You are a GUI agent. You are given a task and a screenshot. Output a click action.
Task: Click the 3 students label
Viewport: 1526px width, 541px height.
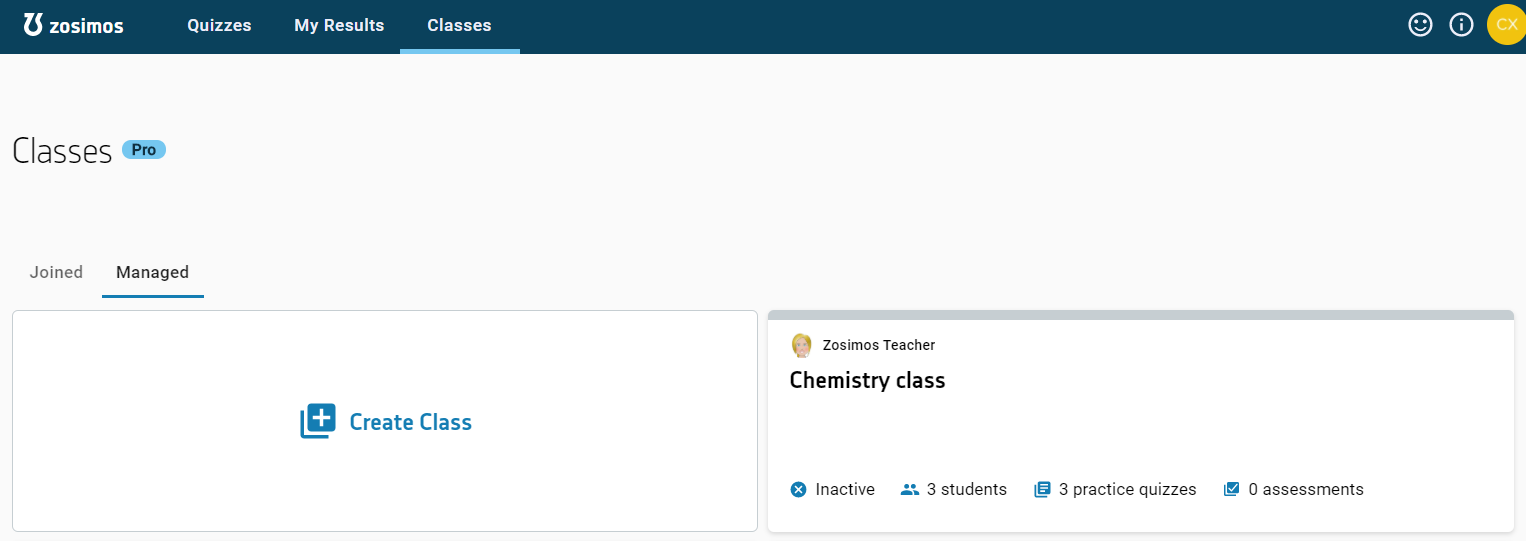tap(966, 490)
